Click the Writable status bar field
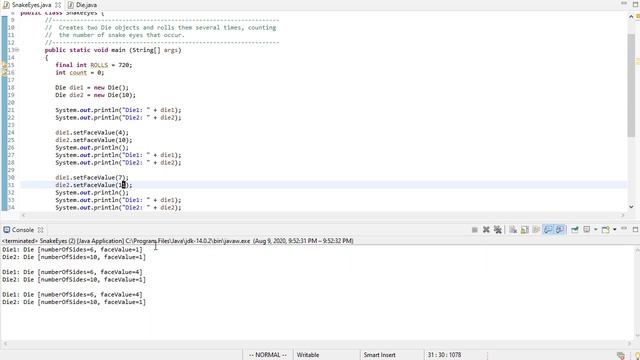This screenshot has height=360, width=640. pyautogui.click(x=308, y=355)
